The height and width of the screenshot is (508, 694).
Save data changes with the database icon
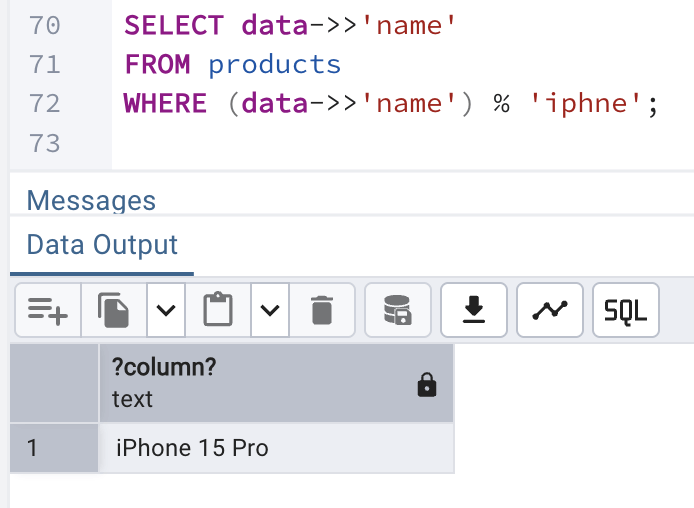397,311
